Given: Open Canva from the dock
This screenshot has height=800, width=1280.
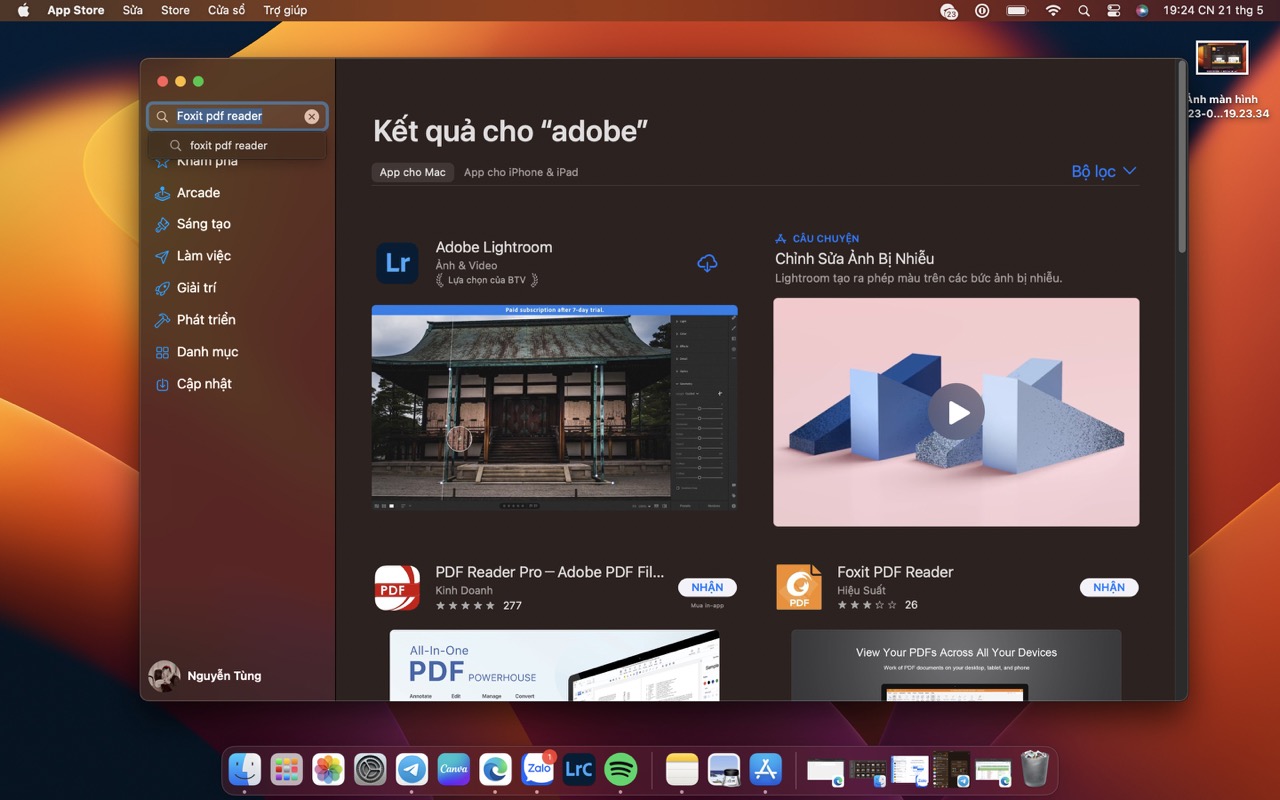Looking at the screenshot, I should 454,769.
